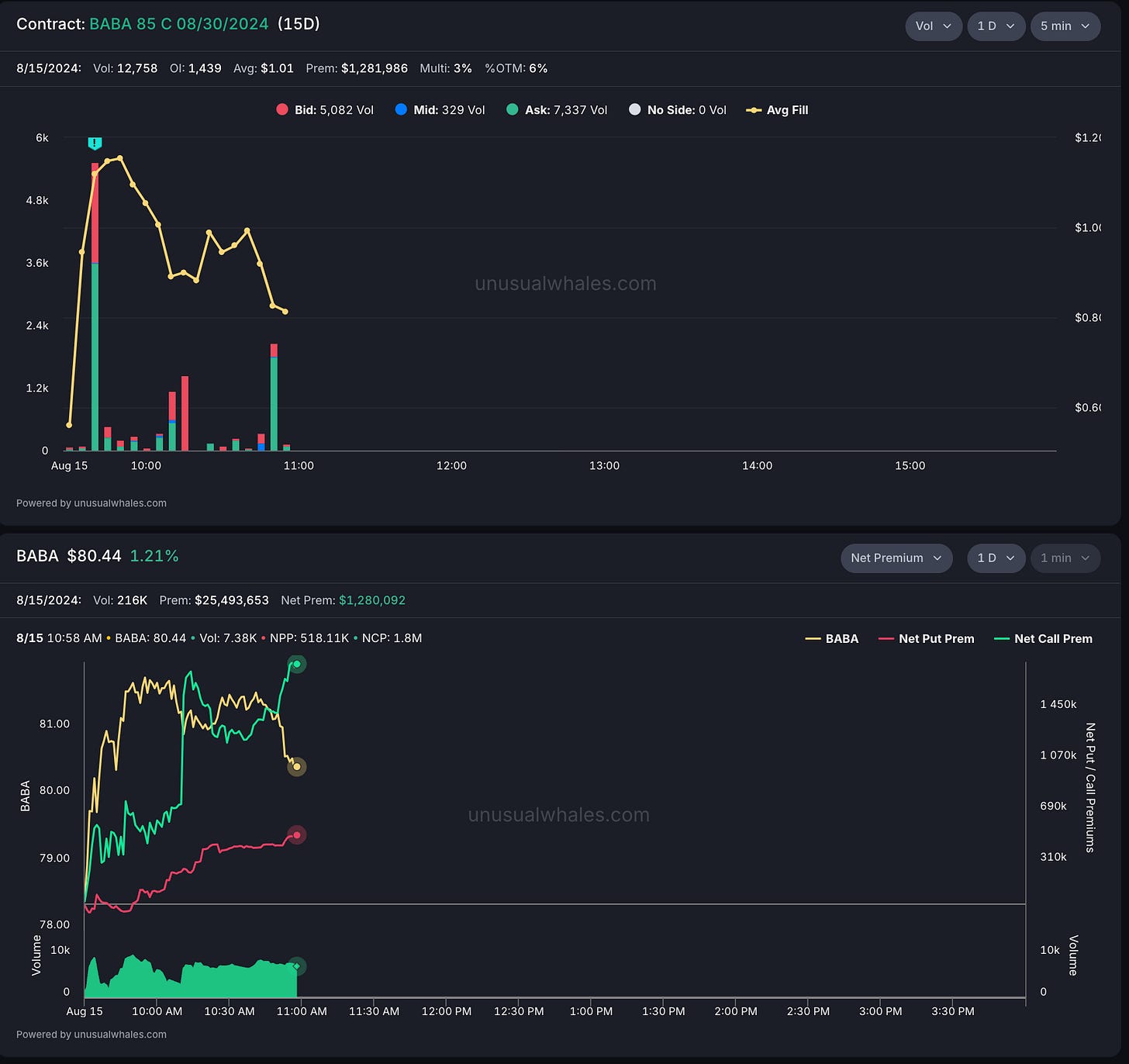Click the red Bid color dot
The image size is (1129, 1064).
[282, 109]
